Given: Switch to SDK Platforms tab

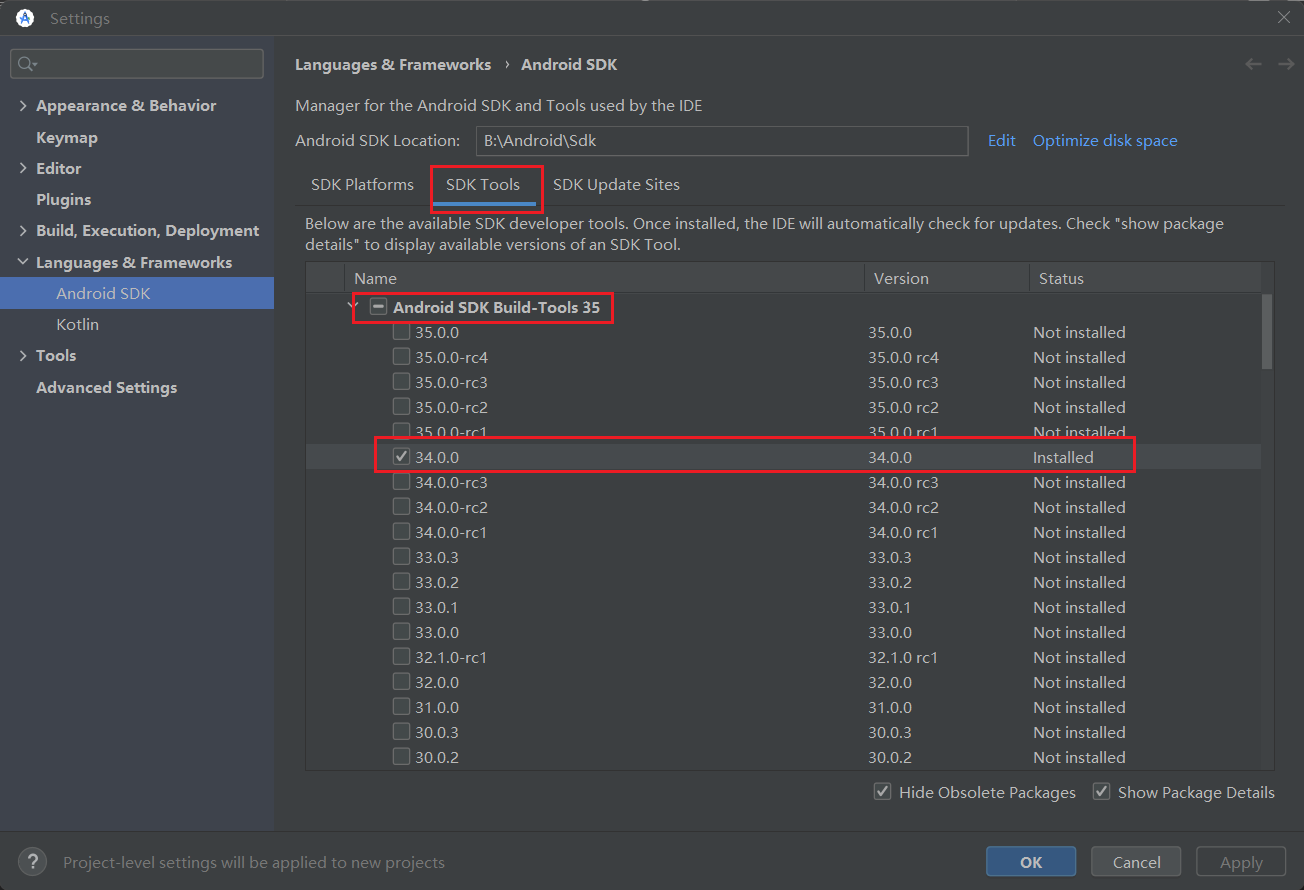Looking at the screenshot, I should click(x=362, y=185).
